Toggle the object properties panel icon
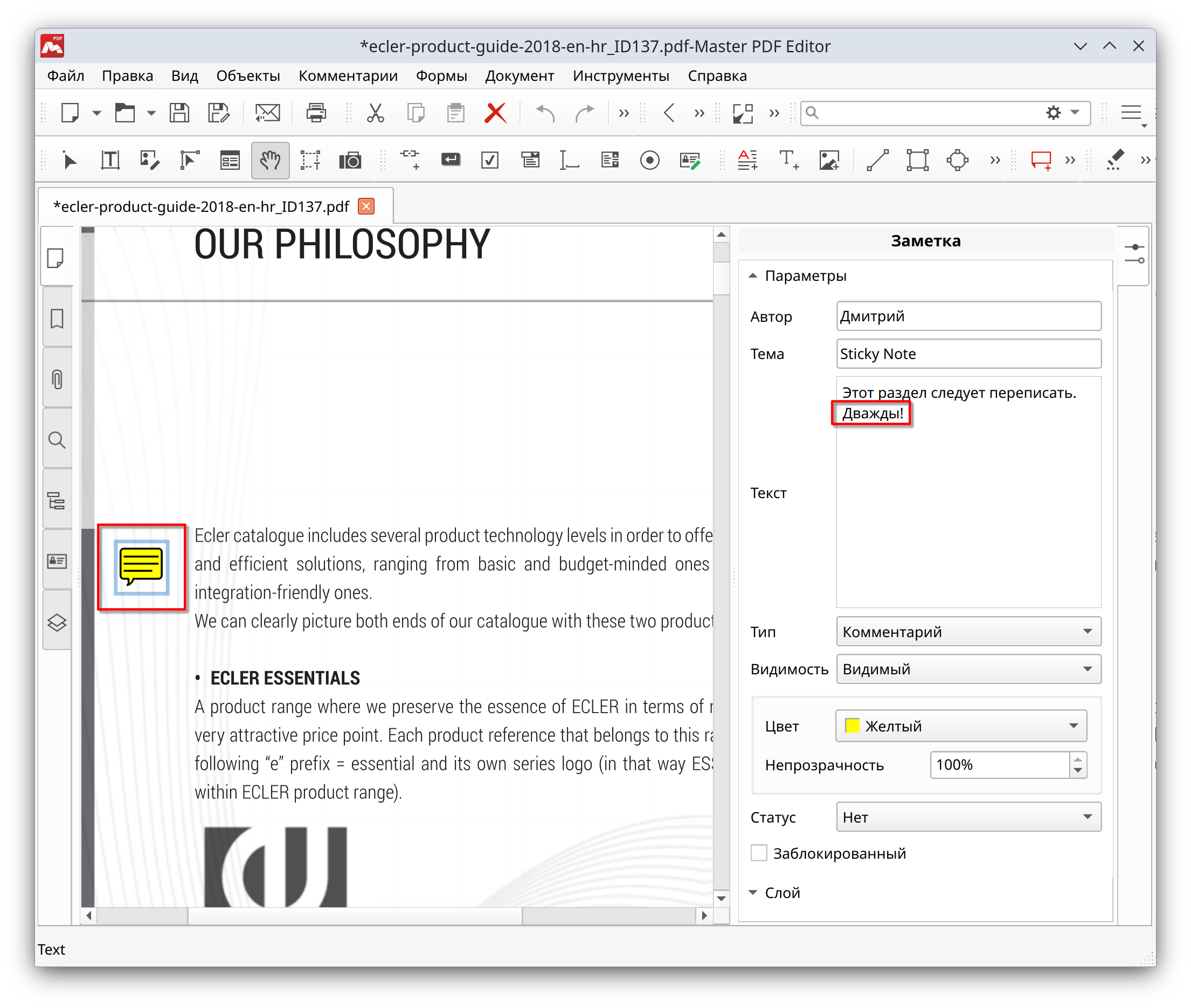 pos(1134,254)
